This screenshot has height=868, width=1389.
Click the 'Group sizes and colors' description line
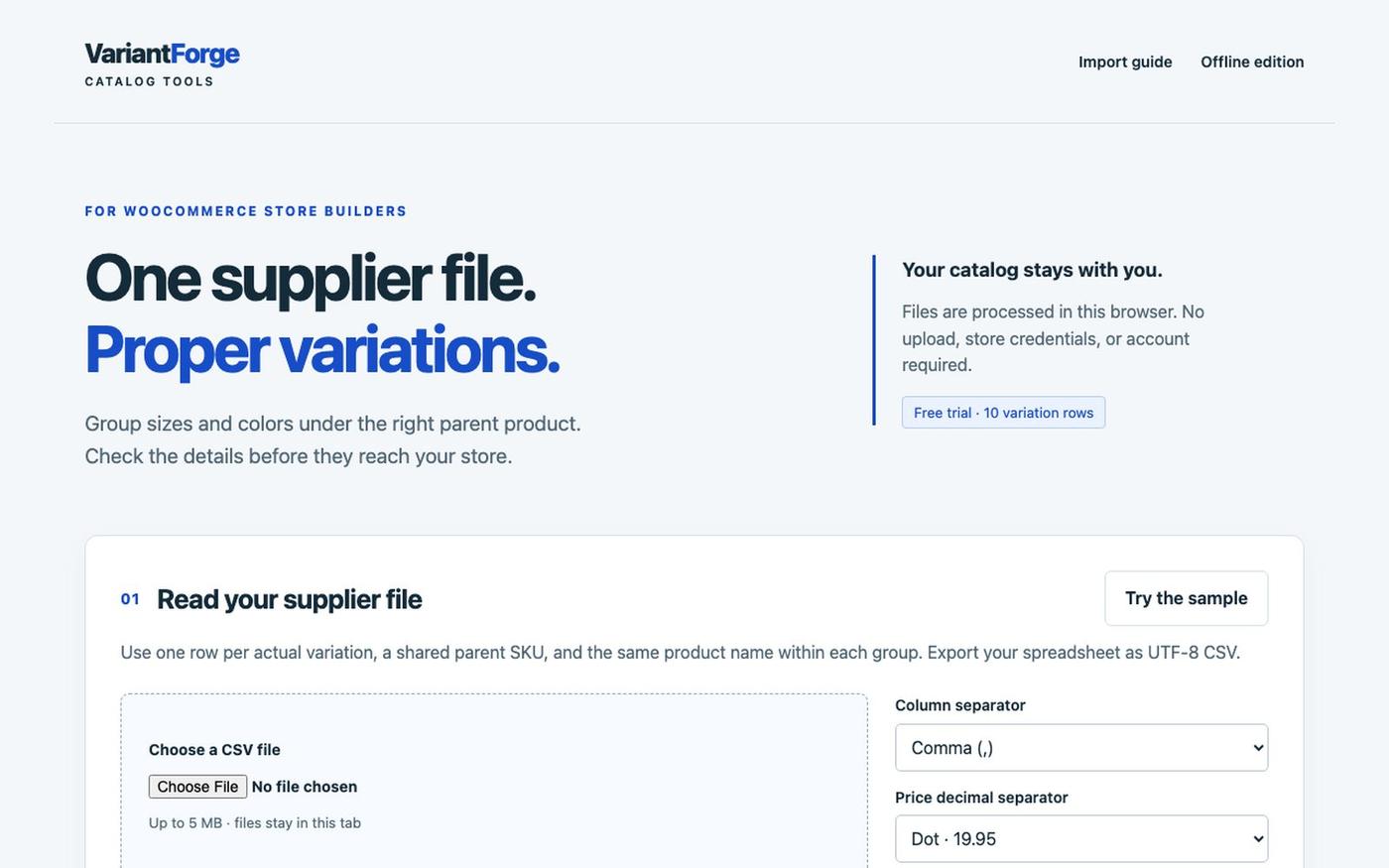[x=332, y=424]
